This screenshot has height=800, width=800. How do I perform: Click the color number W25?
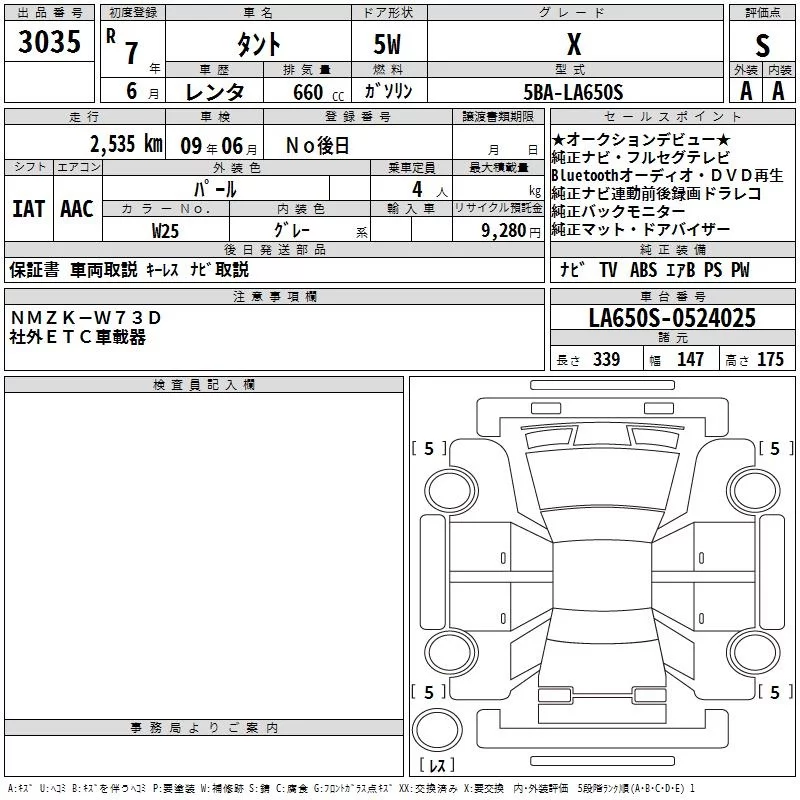pos(165,231)
